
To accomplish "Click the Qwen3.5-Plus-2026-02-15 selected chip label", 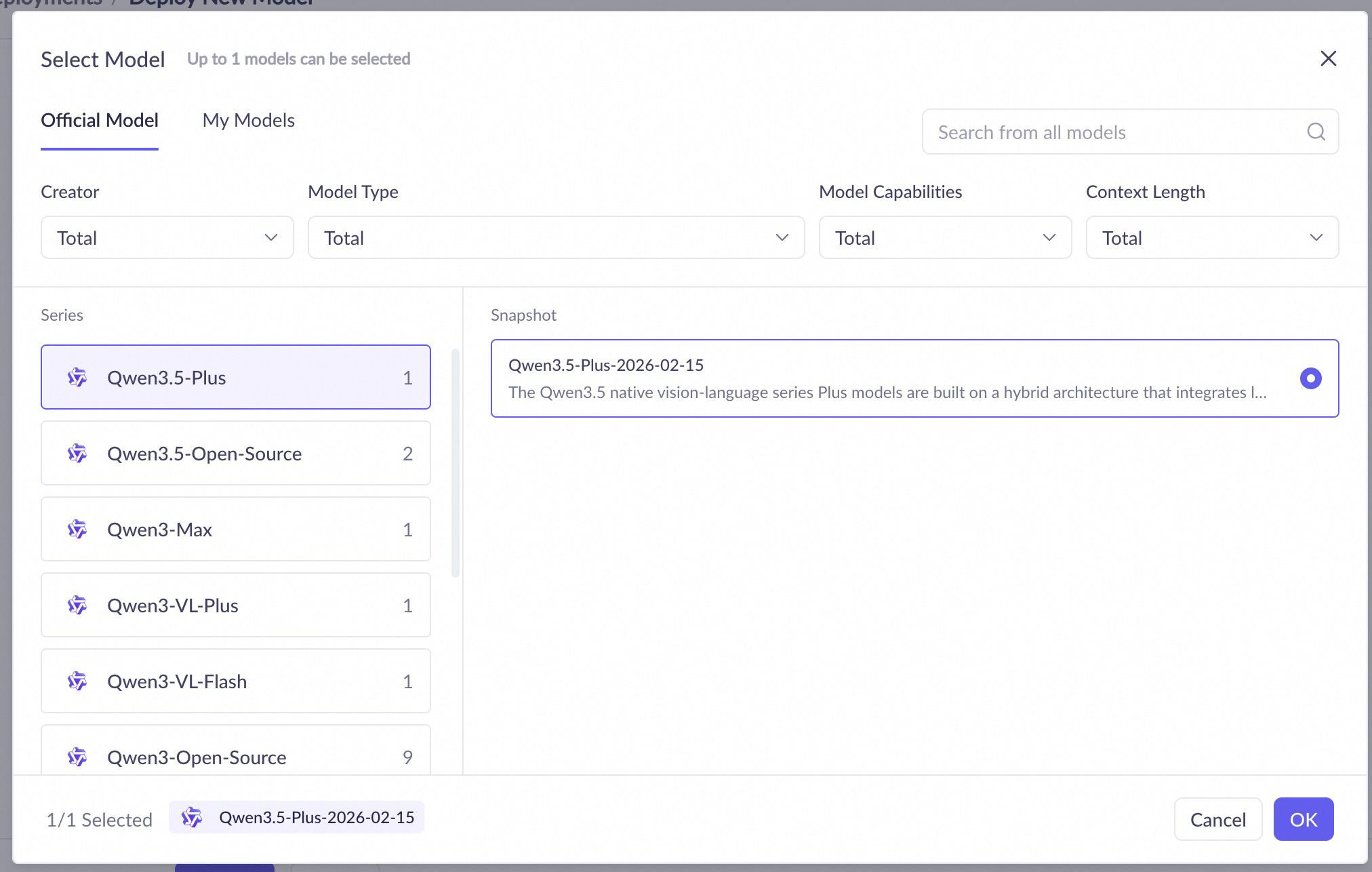I will click(x=317, y=818).
